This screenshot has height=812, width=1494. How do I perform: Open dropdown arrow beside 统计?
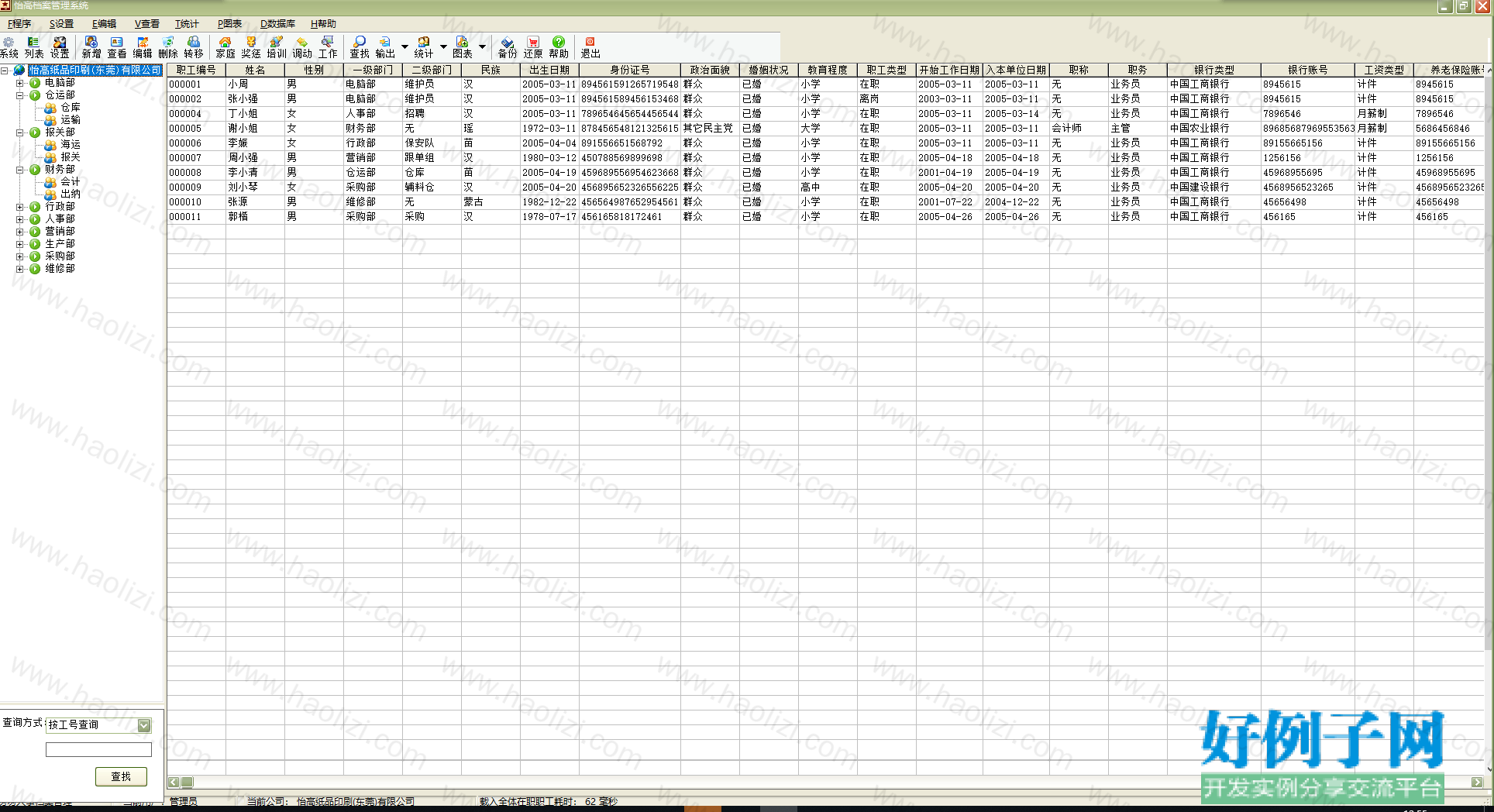tap(443, 46)
